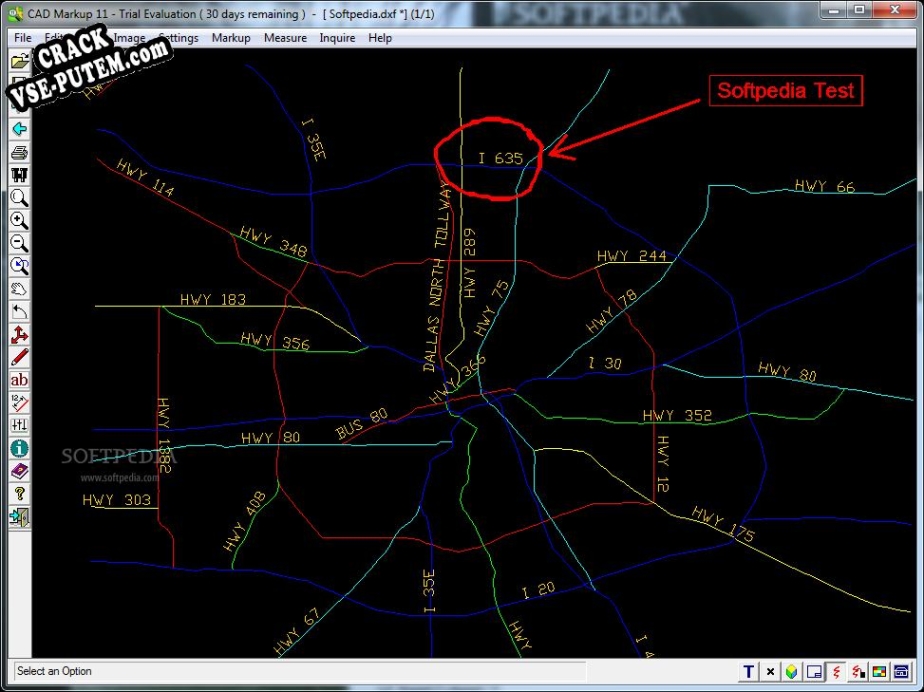Zoom out with the minus magnifier icon
The image size is (924, 692).
(19, 243)
